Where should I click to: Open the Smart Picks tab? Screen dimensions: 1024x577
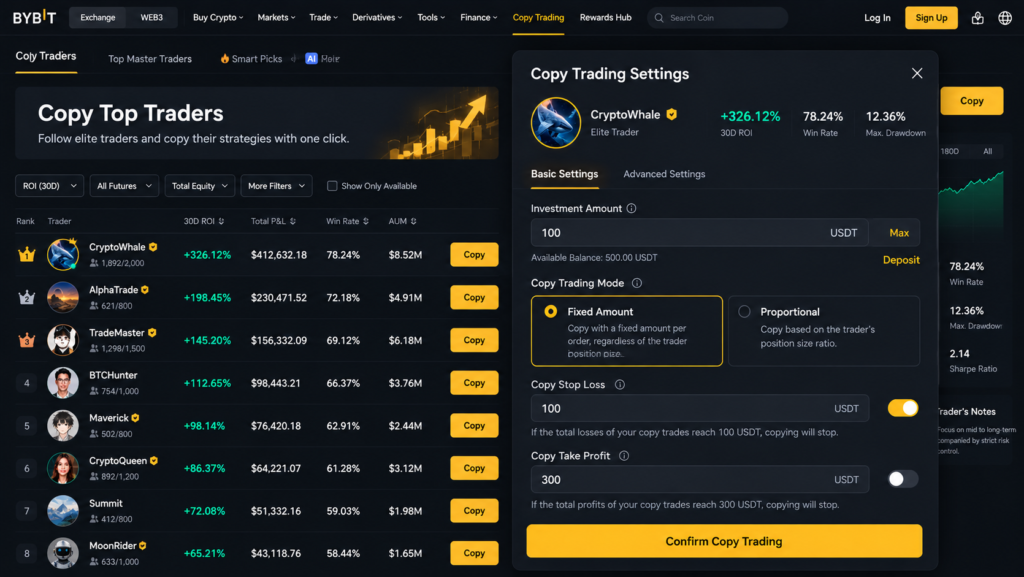[x=251, y=59]
